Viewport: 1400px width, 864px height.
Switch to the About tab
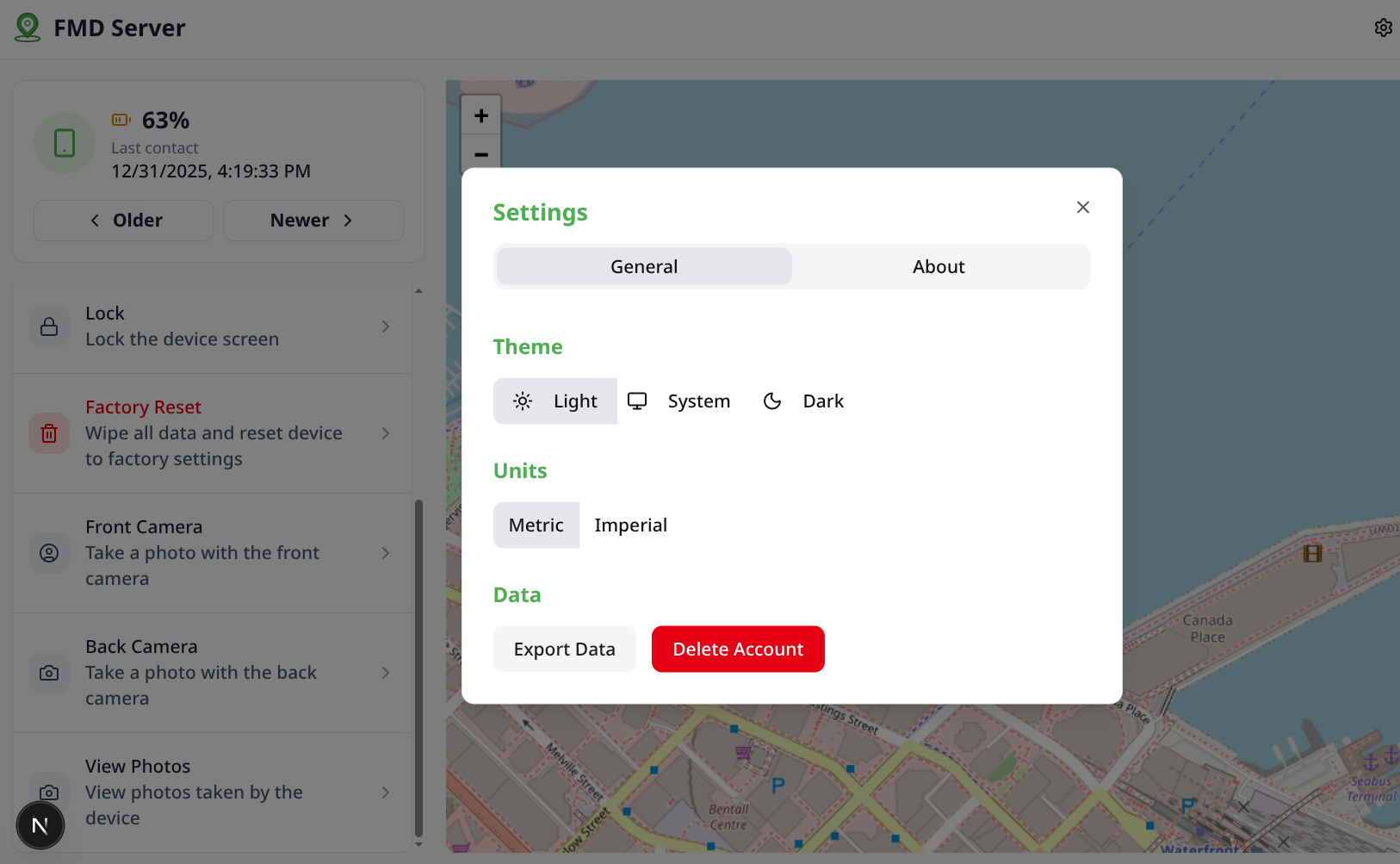(x=938, y=266)
